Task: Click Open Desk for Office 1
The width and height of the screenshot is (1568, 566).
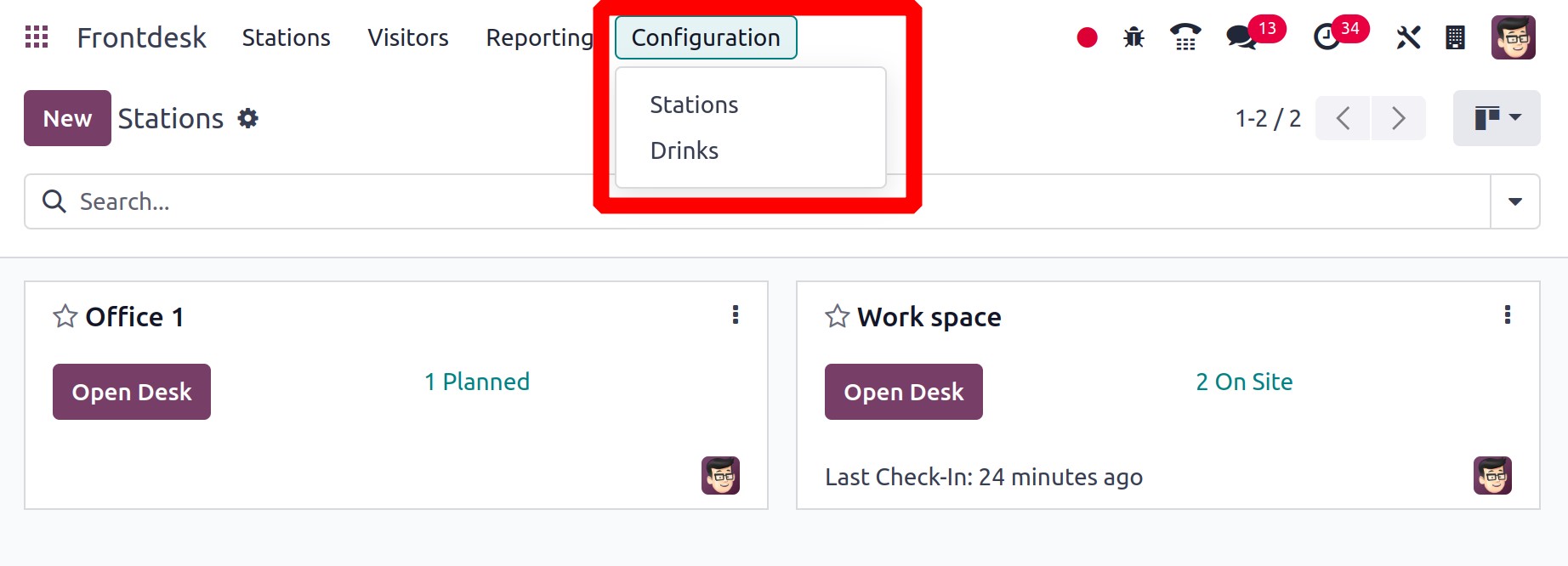Action: coord(132,392)
